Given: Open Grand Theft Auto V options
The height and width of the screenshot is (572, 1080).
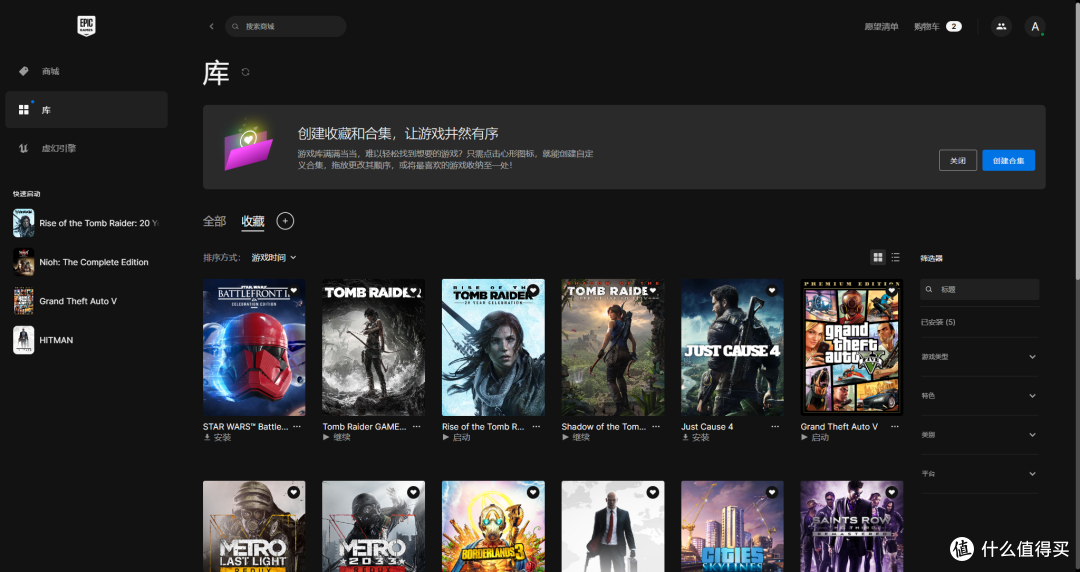Looking at the screenshot, I should [895, 427].
